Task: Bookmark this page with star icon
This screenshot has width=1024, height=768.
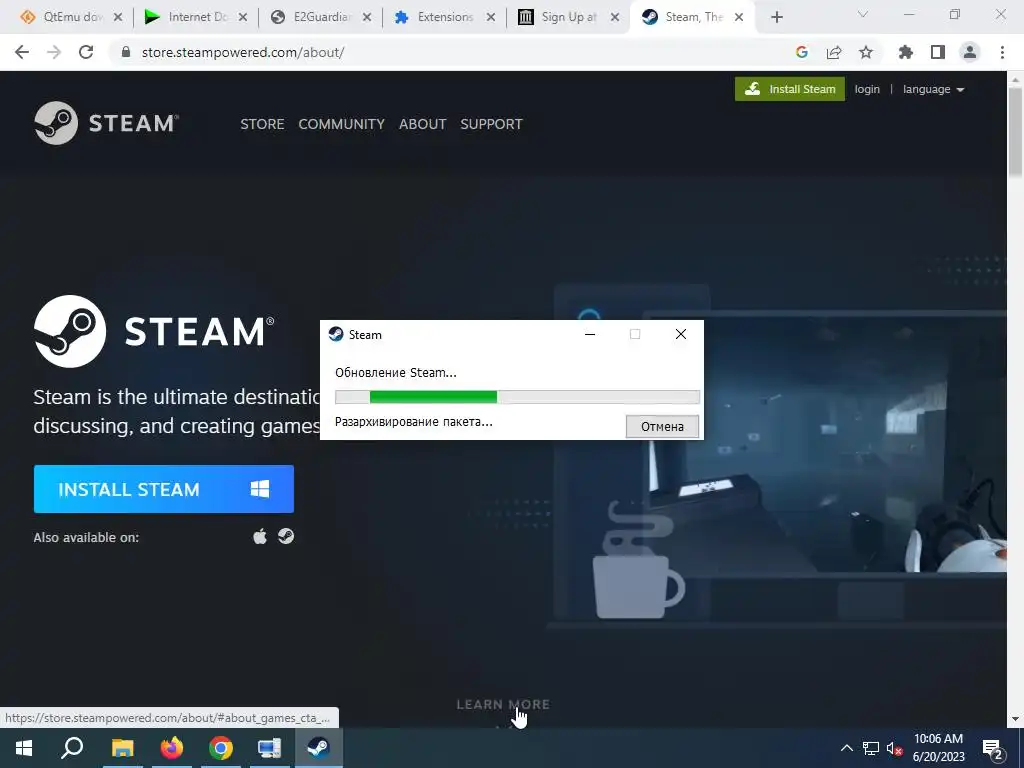Action: [x=866, y=52]
